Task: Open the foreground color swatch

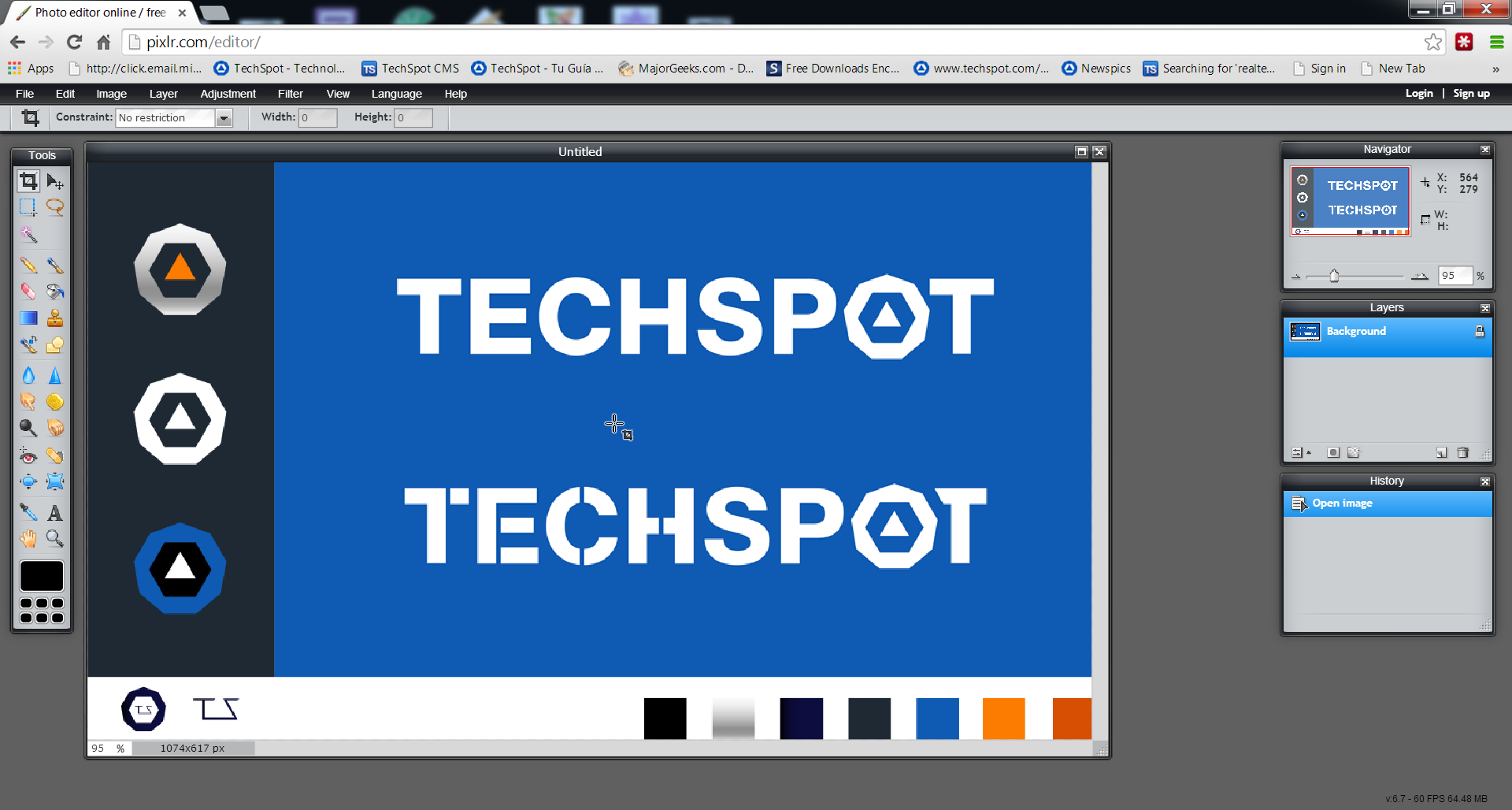Action: tap(42, 576)
